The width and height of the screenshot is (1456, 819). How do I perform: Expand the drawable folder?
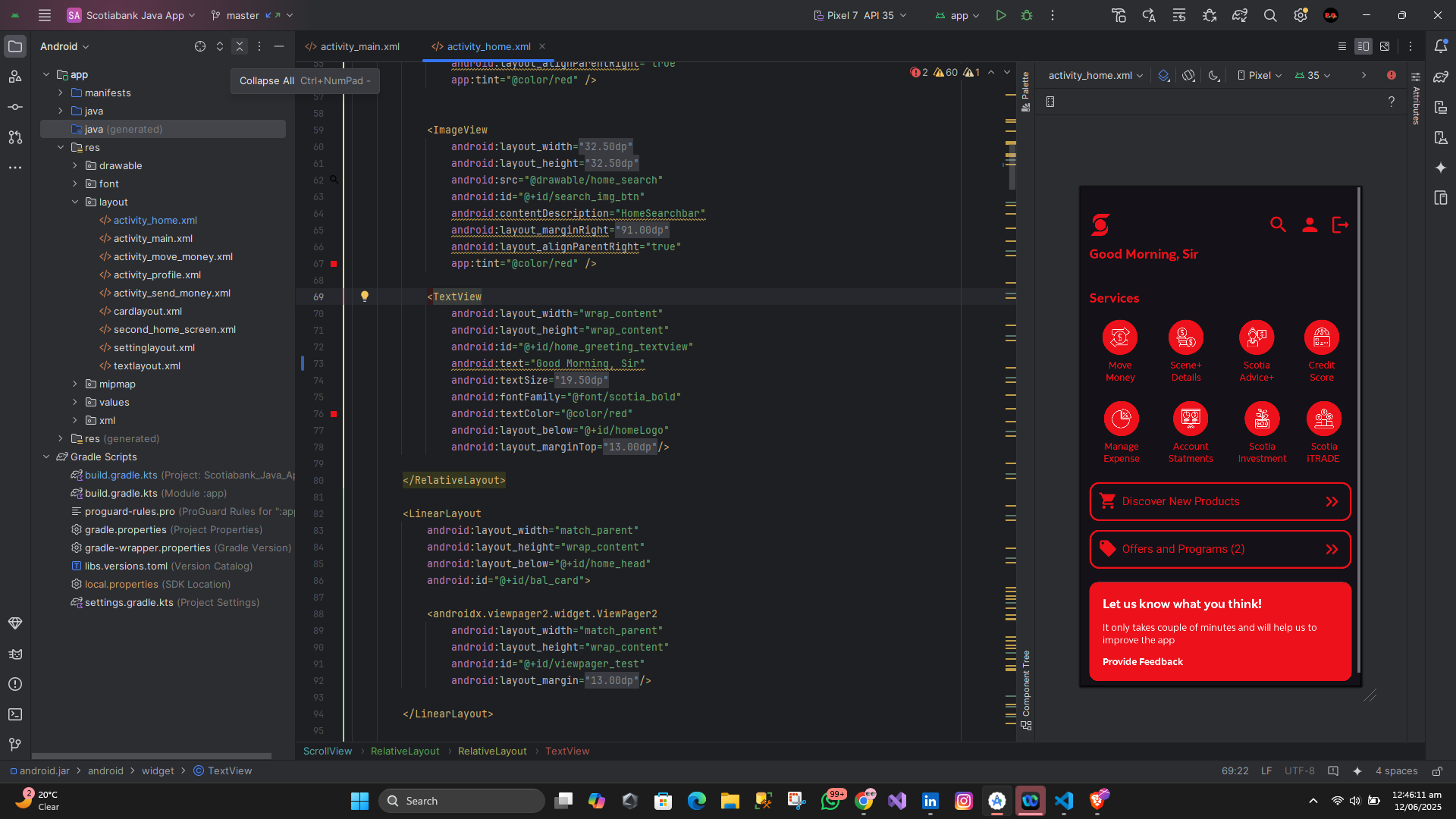click(75, 165)
